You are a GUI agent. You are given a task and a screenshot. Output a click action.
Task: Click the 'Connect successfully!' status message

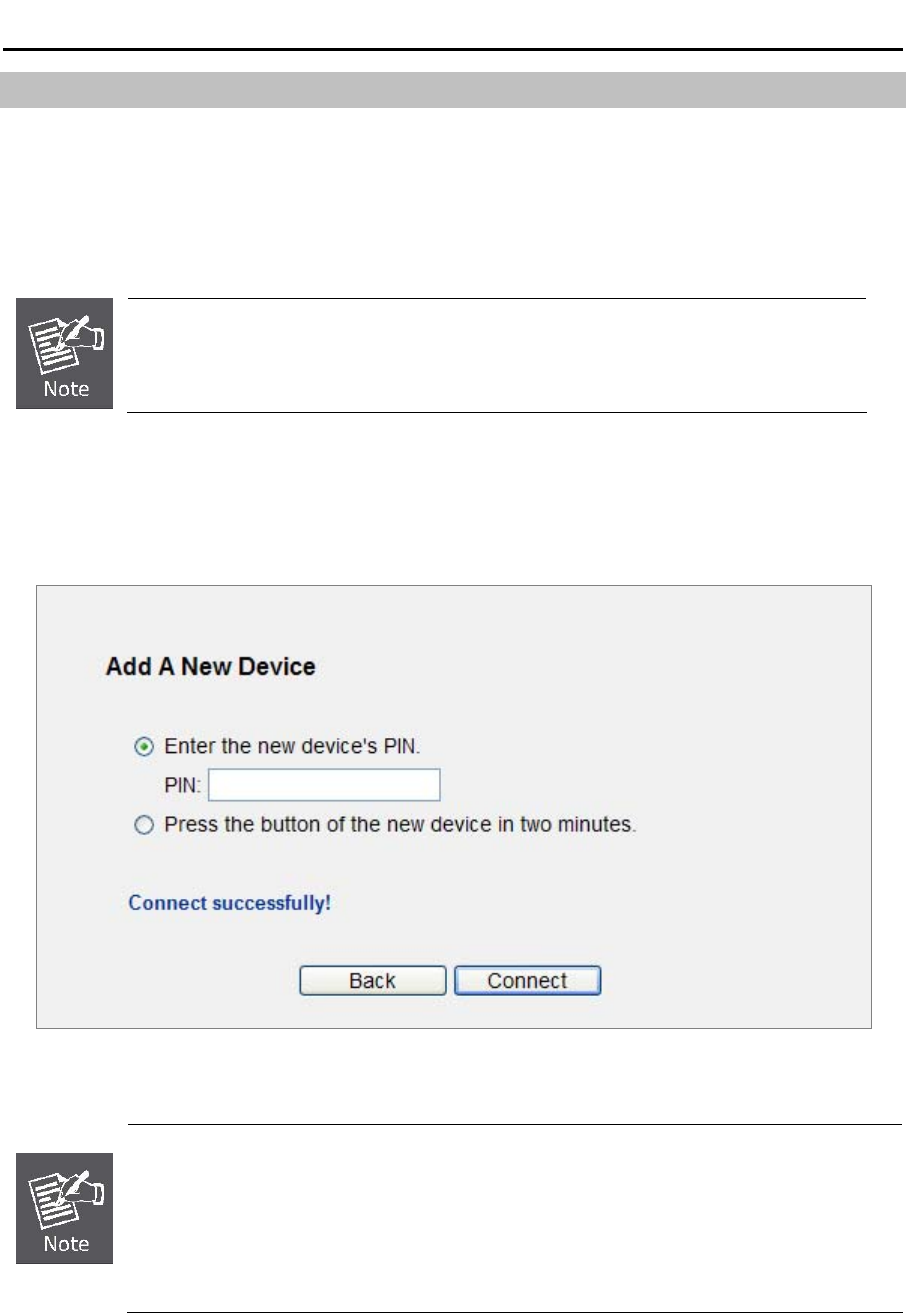pyautogui.click(x=230, y=903)
